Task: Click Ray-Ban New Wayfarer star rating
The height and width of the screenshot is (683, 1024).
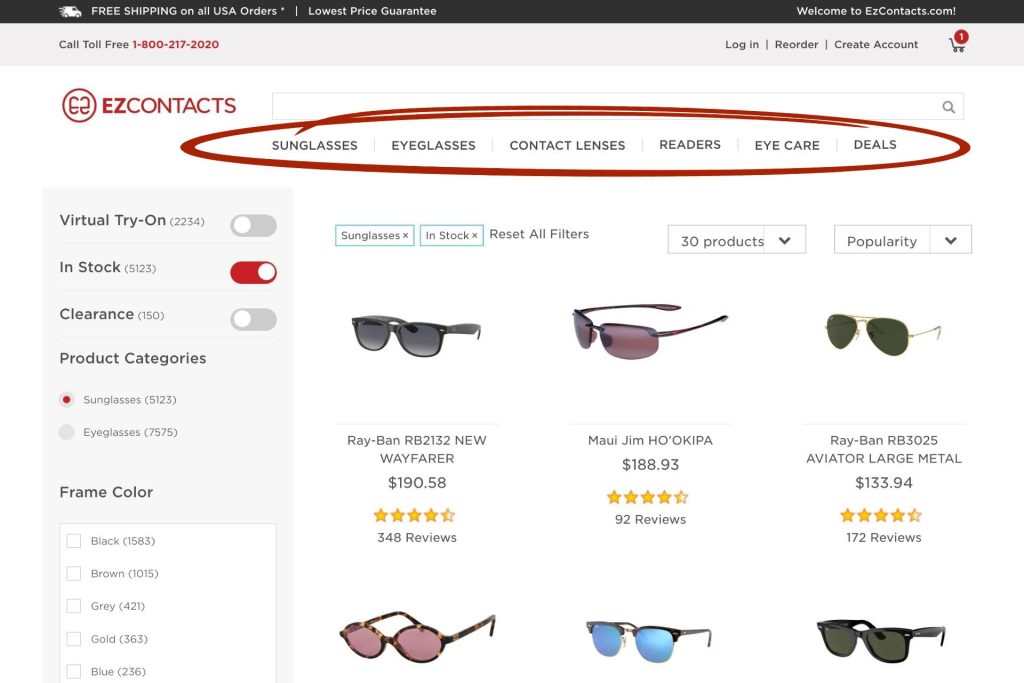Action: [x=414, y=515]
